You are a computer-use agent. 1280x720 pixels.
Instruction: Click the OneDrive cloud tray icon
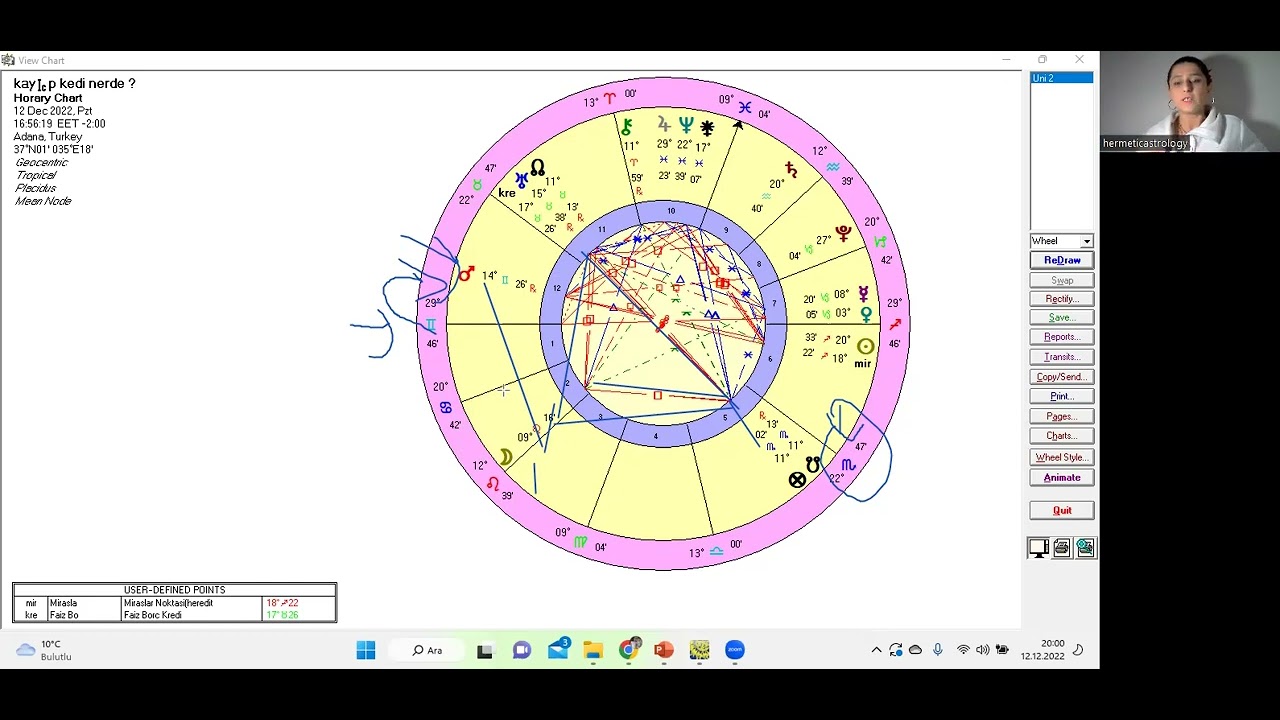pos(915,650)
